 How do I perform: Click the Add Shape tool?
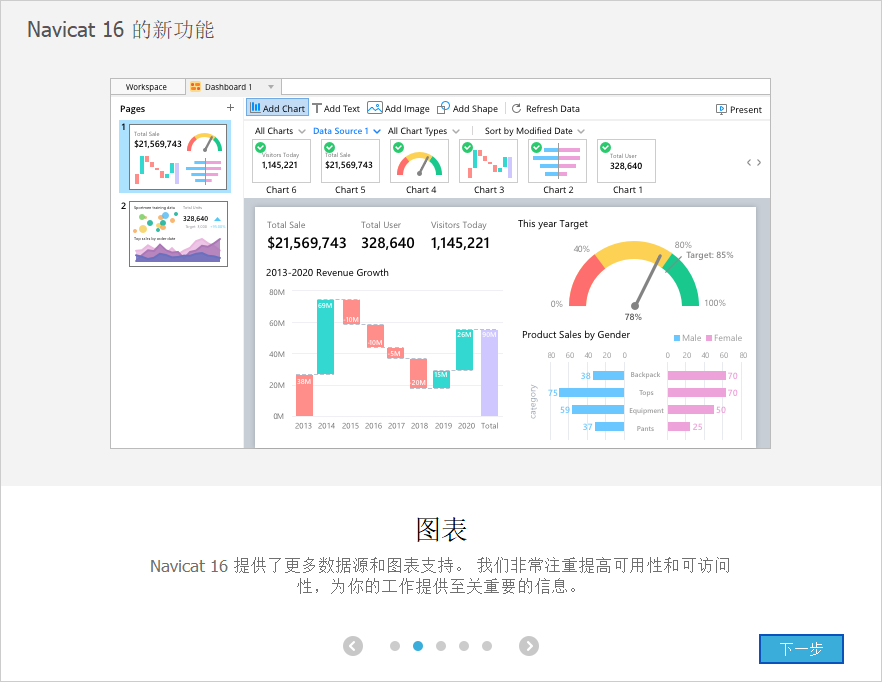click(467, 109)
